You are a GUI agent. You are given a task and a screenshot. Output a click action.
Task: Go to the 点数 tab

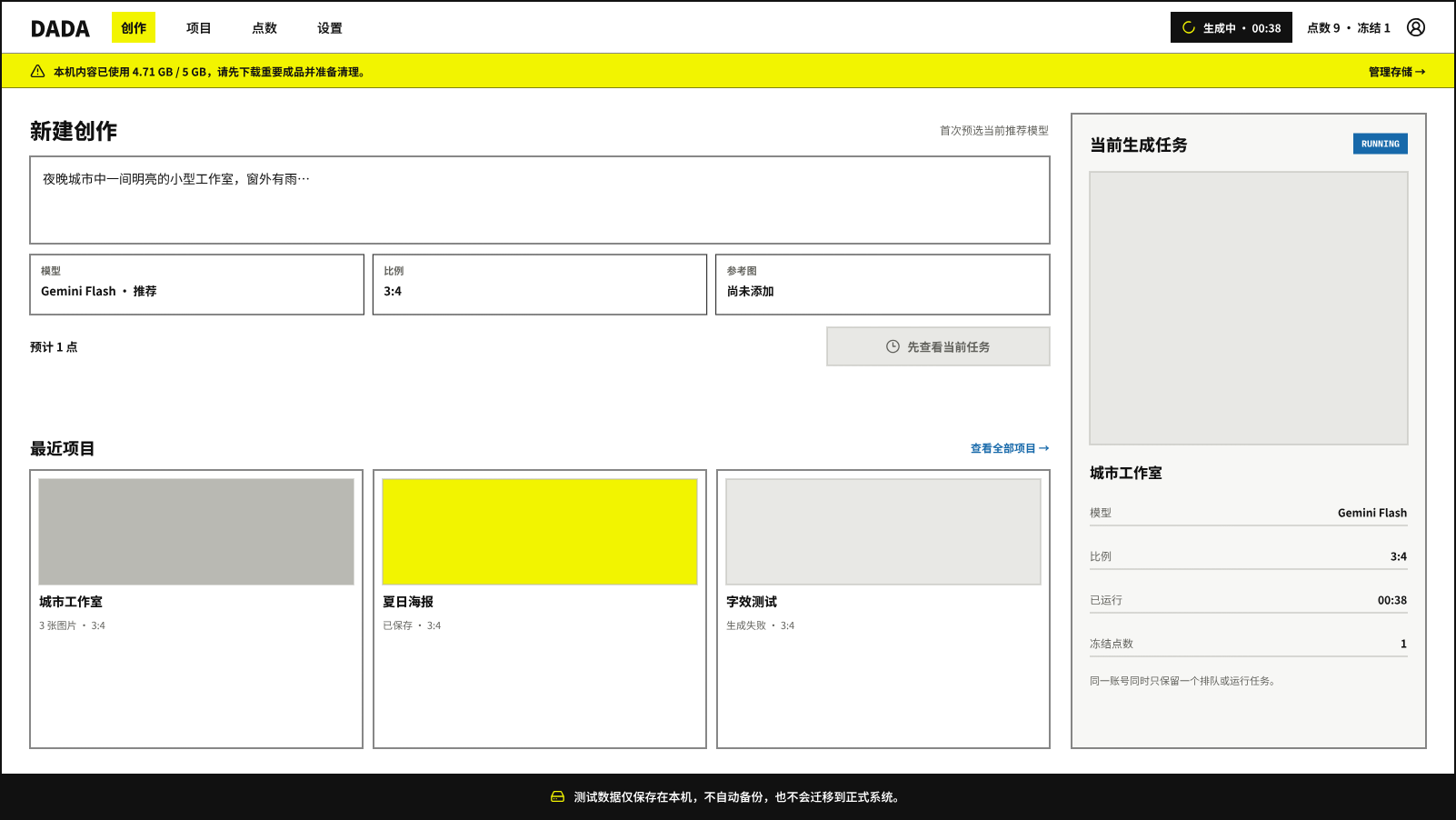pos(264,27)
